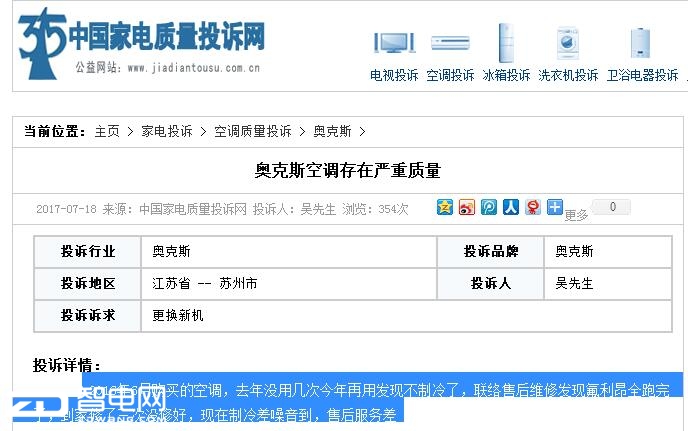
Task: Click the 投诉行业 header cell
Action: tap(88, 251)
